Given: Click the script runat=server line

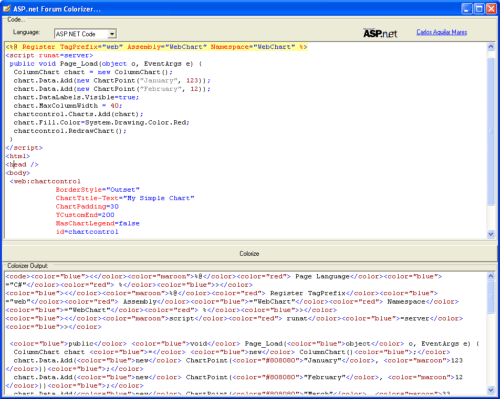Looking at the screenshot, I should click(x=49, y=55).
